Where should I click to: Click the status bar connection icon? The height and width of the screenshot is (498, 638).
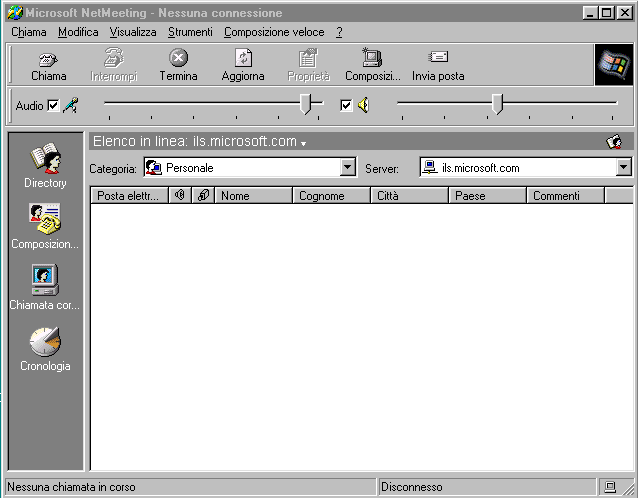(610, 487)
